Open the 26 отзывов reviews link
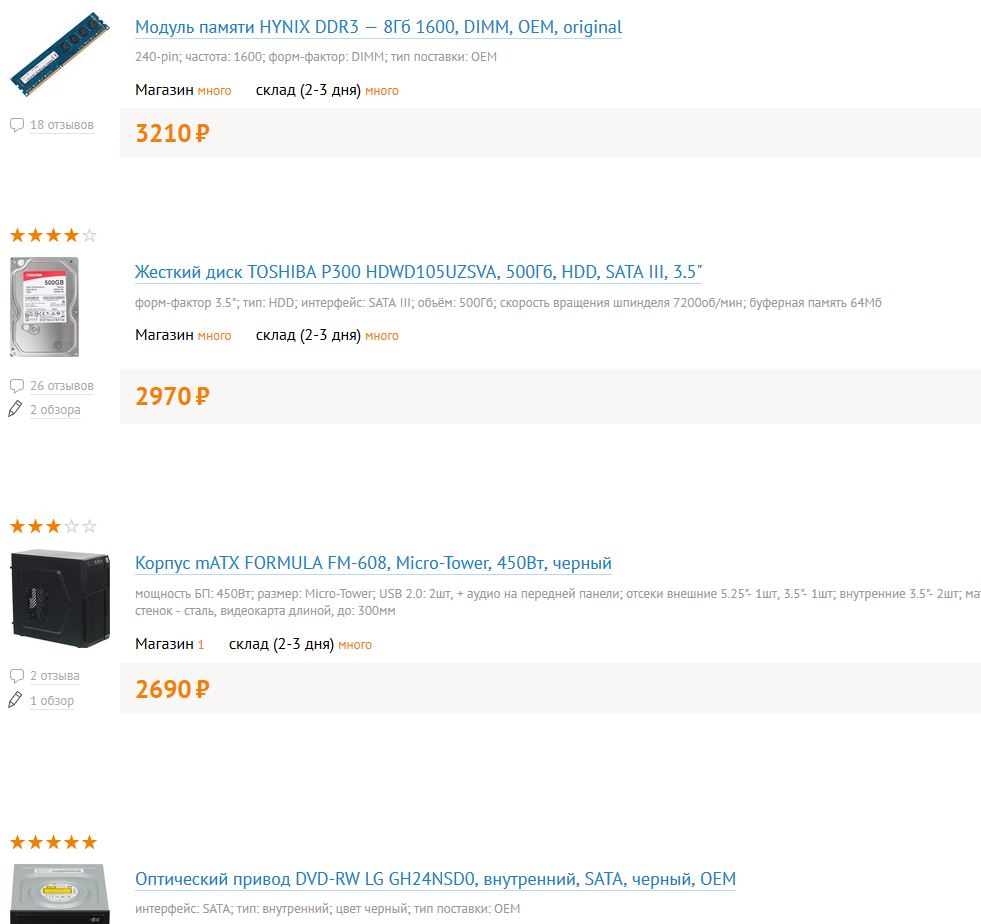The image size is (981, 924). pos(62,386)
